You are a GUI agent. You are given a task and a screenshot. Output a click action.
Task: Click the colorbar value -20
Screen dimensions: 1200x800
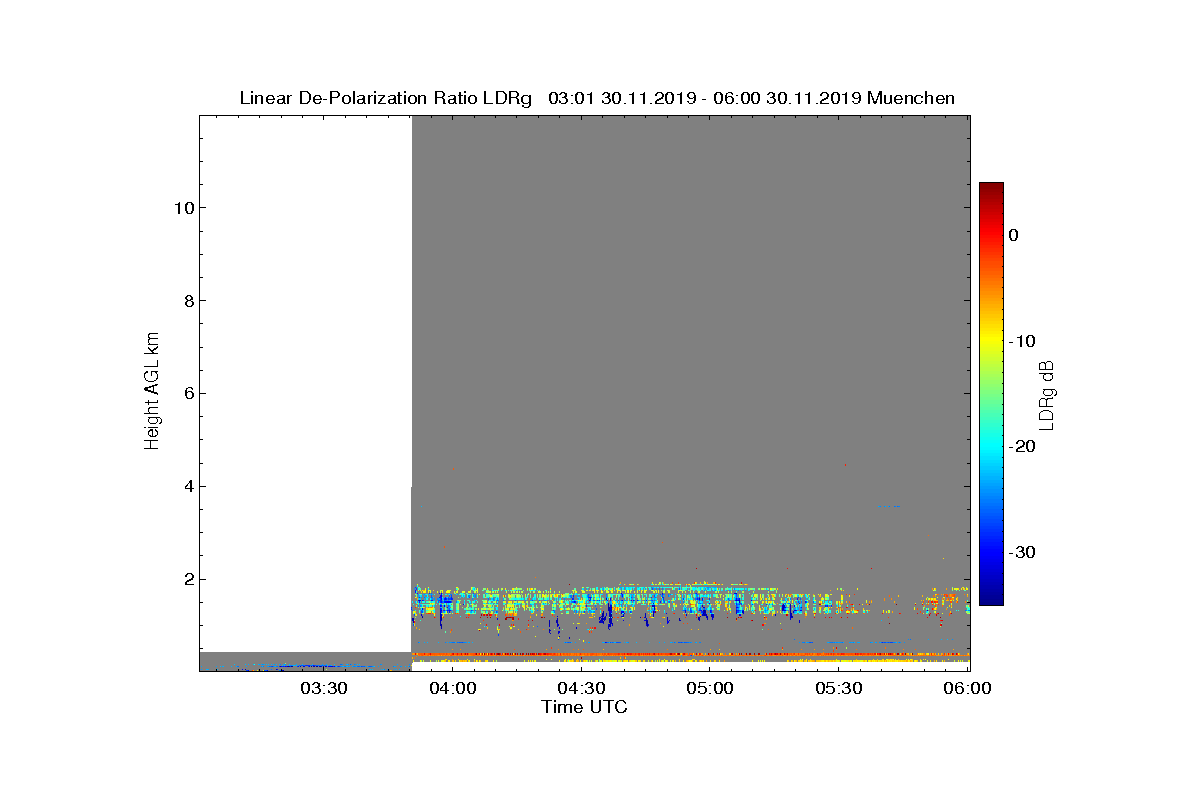pyautogui.click(x=1021, y=447)
